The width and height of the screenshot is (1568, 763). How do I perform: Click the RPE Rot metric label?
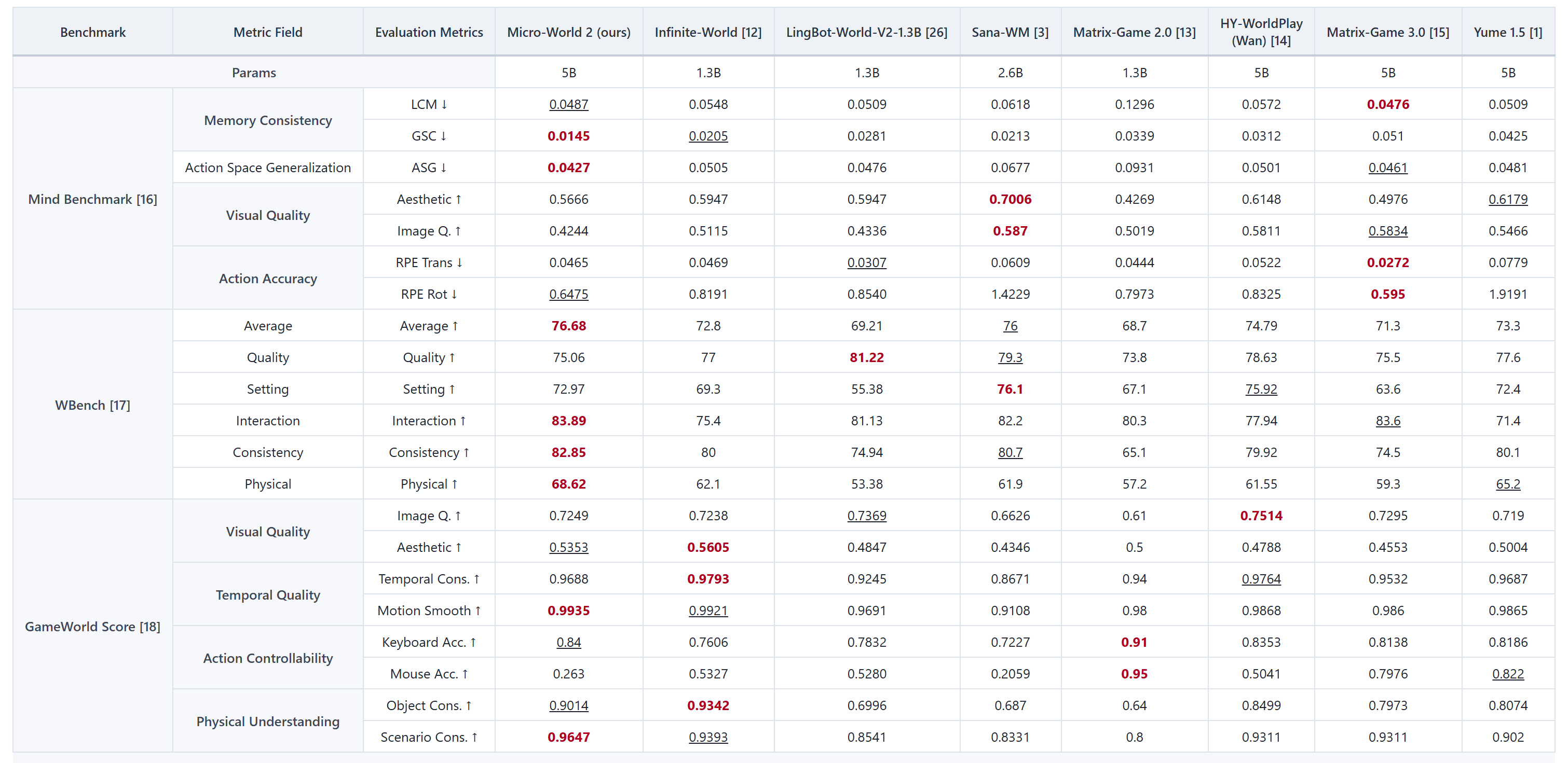click(429, 294)
